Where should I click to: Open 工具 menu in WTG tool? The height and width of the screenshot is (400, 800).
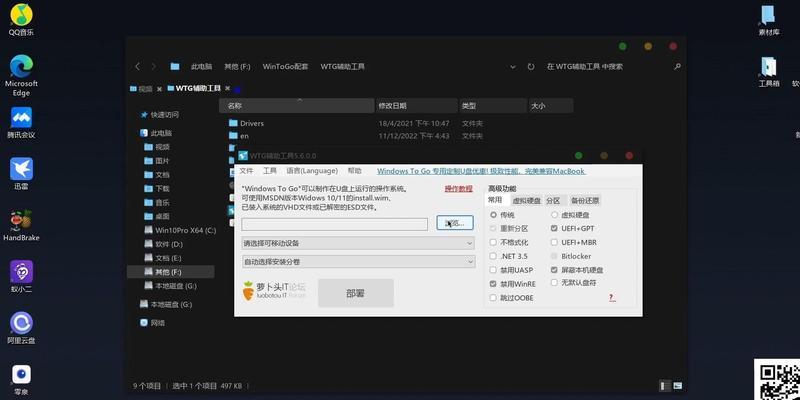tap(269, 171)
